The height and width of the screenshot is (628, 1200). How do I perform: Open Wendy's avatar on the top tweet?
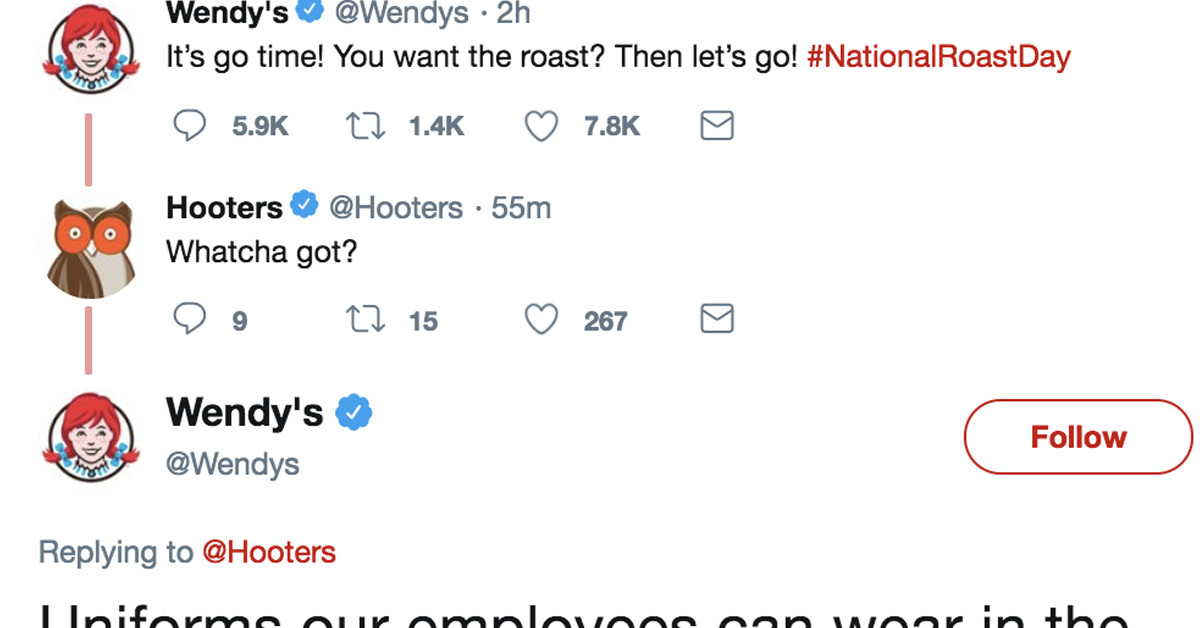(x=90, y=50)
